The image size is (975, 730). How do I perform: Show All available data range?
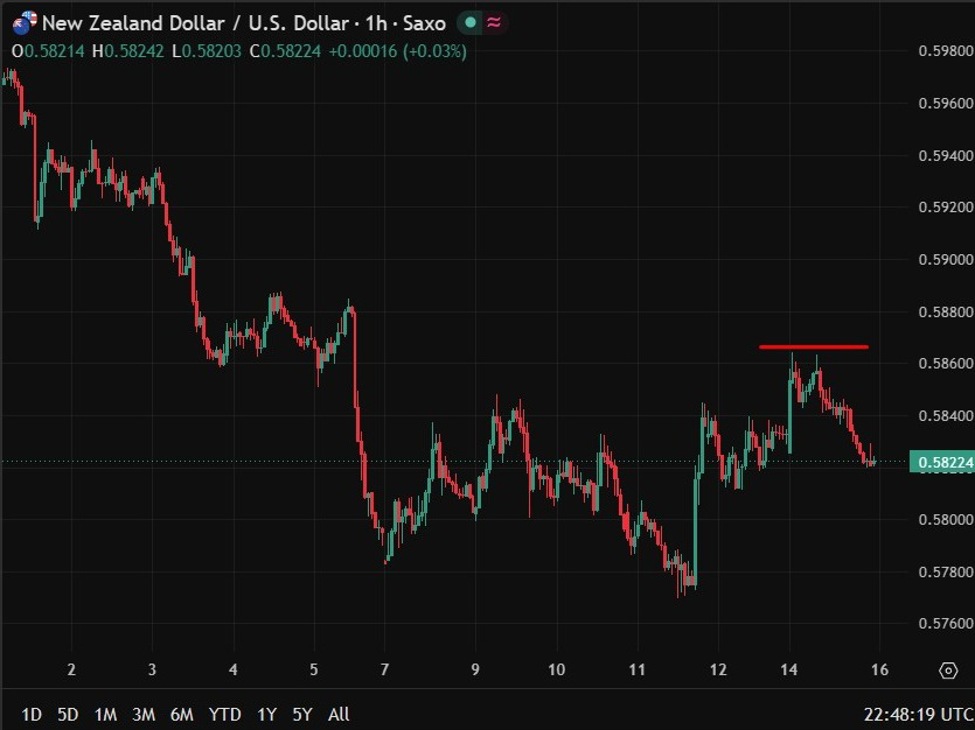tap(338, 714)
